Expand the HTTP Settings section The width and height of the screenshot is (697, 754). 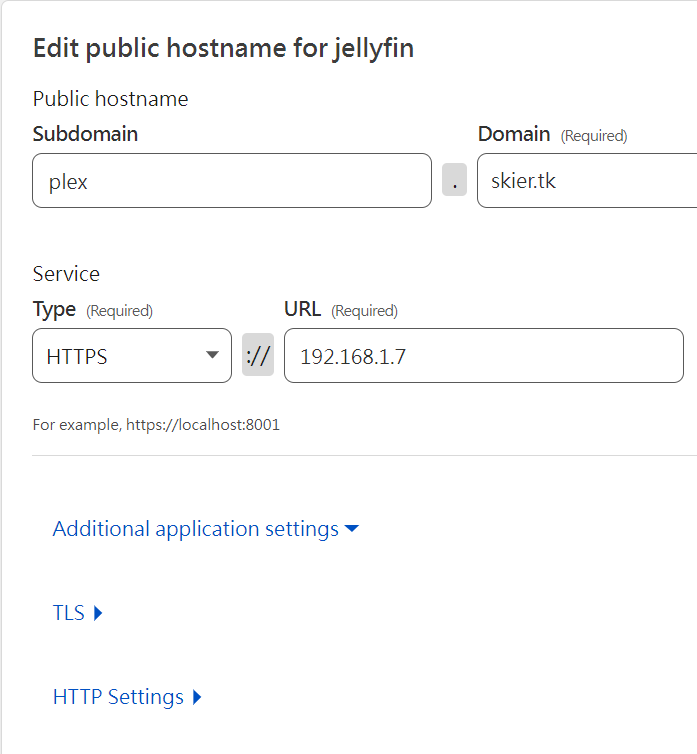click(x=127, y=697)
